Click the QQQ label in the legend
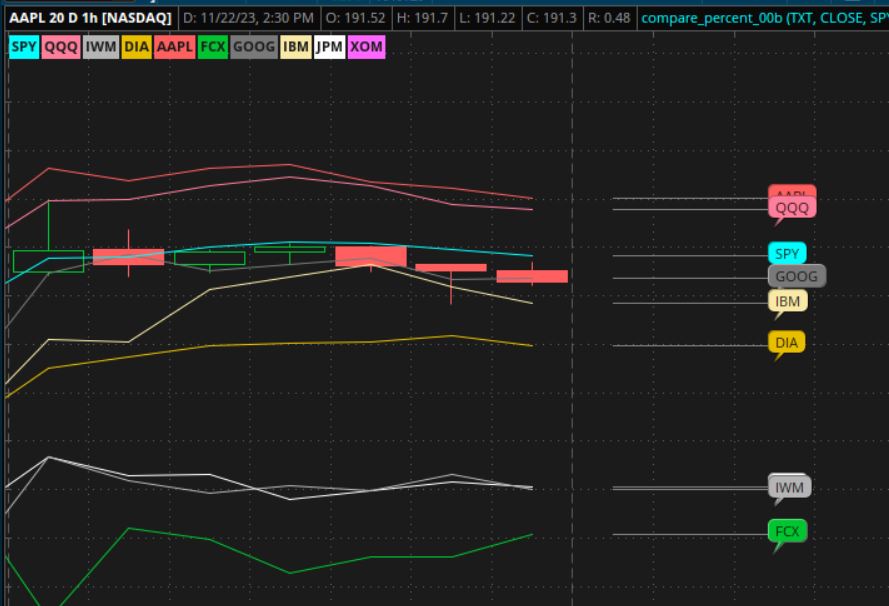889x606 pixels. tap(61, 46)
